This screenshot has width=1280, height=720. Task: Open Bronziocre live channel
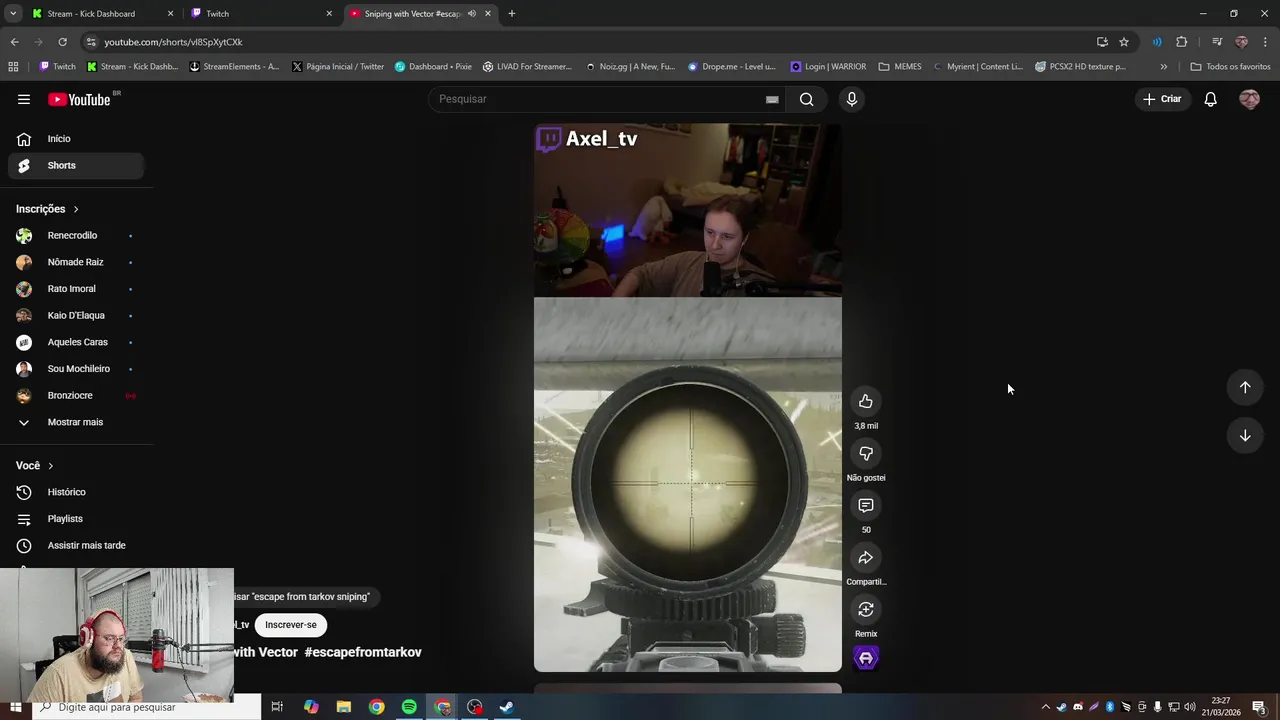pyautogui.click(x=76, y=395)
